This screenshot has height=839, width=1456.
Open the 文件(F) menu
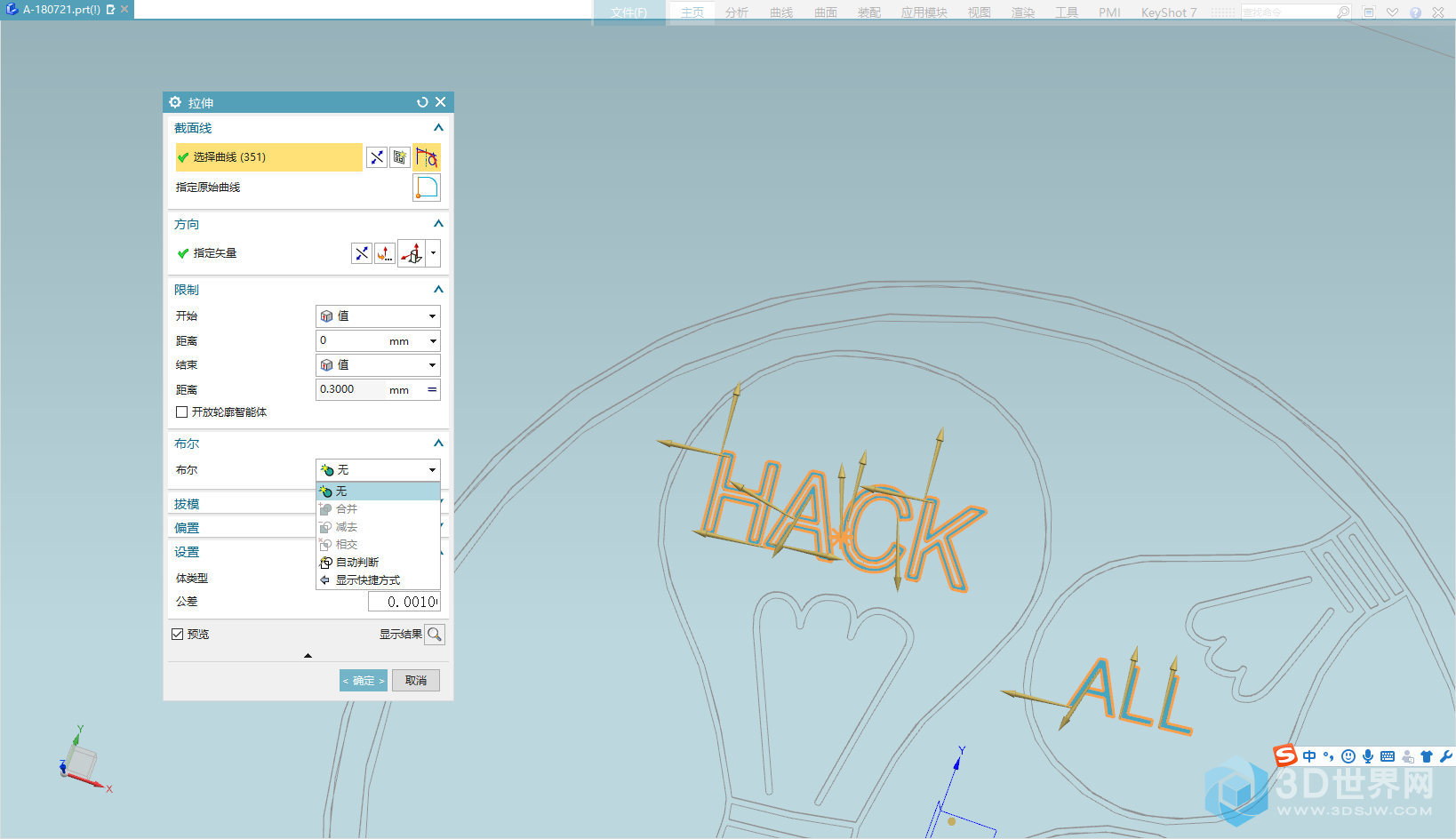[629, 12]
